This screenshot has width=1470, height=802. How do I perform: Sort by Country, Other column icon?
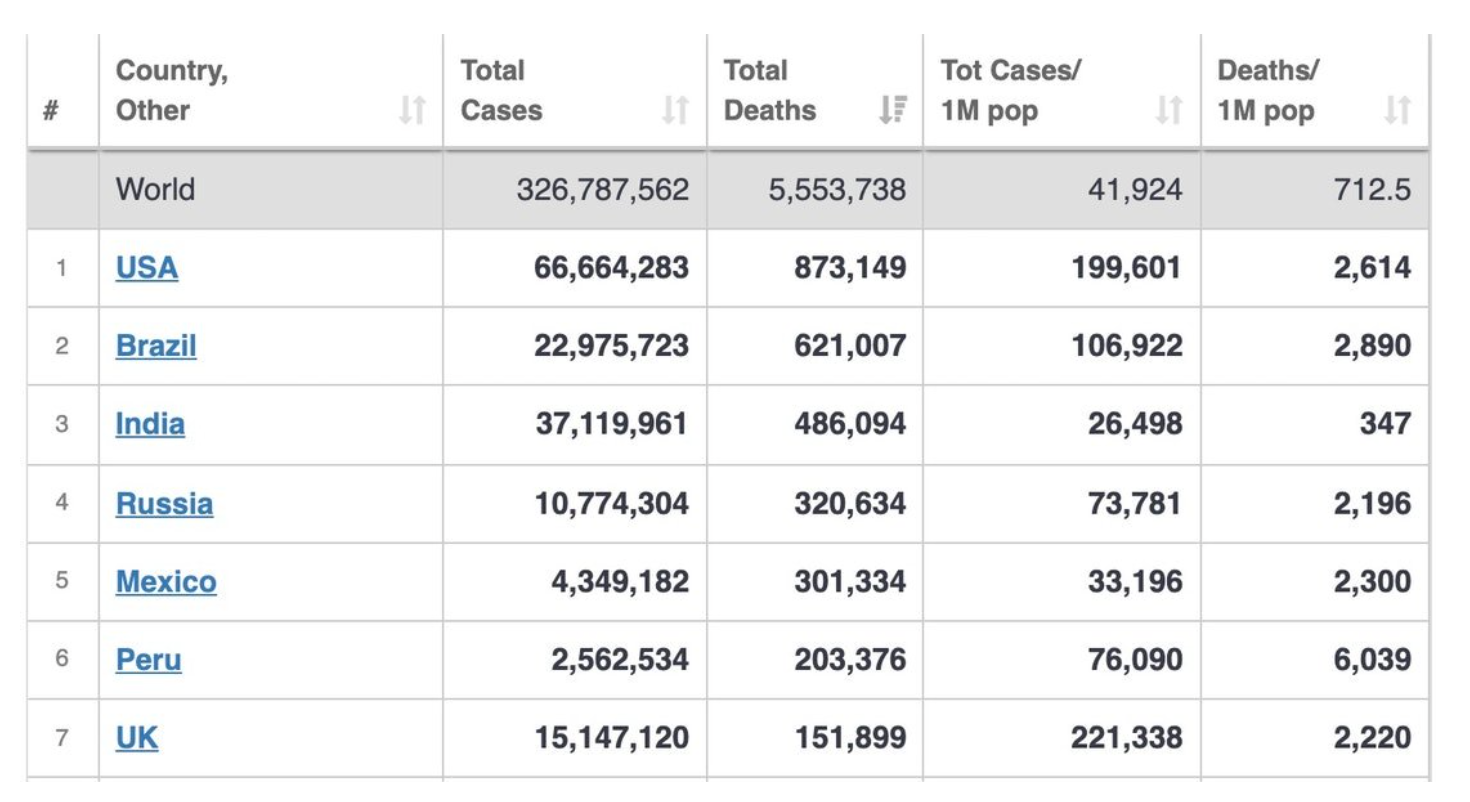tap(412, 109)
